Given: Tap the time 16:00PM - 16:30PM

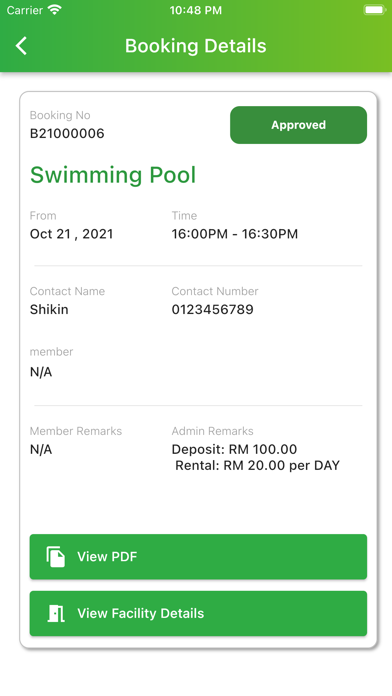Looking at the screenshot, I should tap(234, 234).
